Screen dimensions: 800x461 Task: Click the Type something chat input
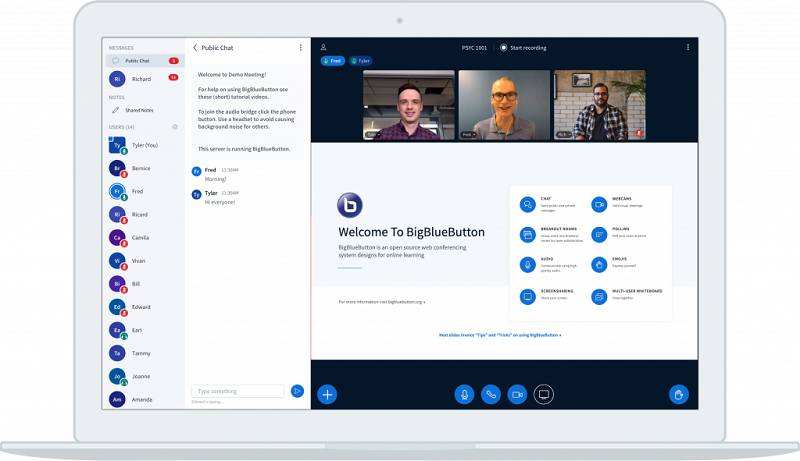point(238,391)
